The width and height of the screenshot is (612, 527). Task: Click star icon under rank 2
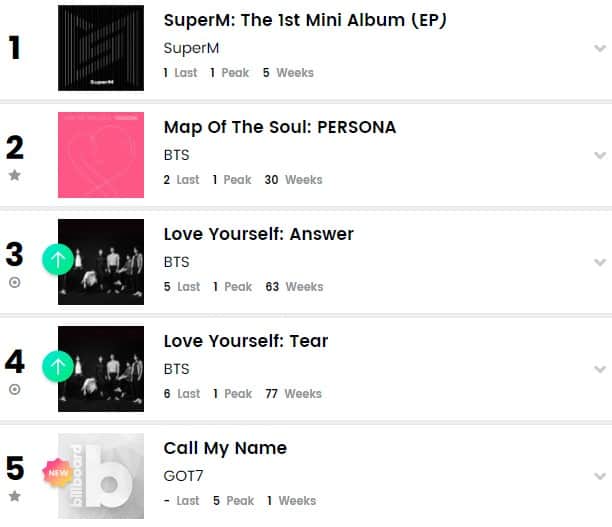coord(15,175)
